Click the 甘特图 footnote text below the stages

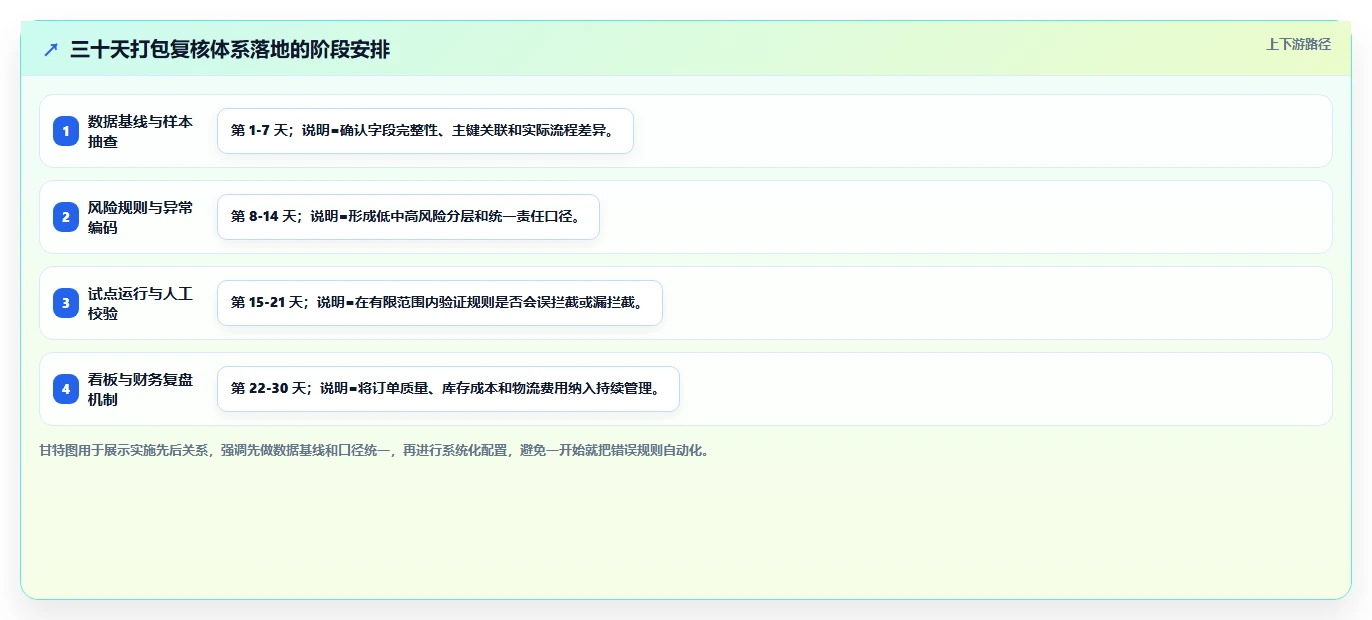coord(375,450)
